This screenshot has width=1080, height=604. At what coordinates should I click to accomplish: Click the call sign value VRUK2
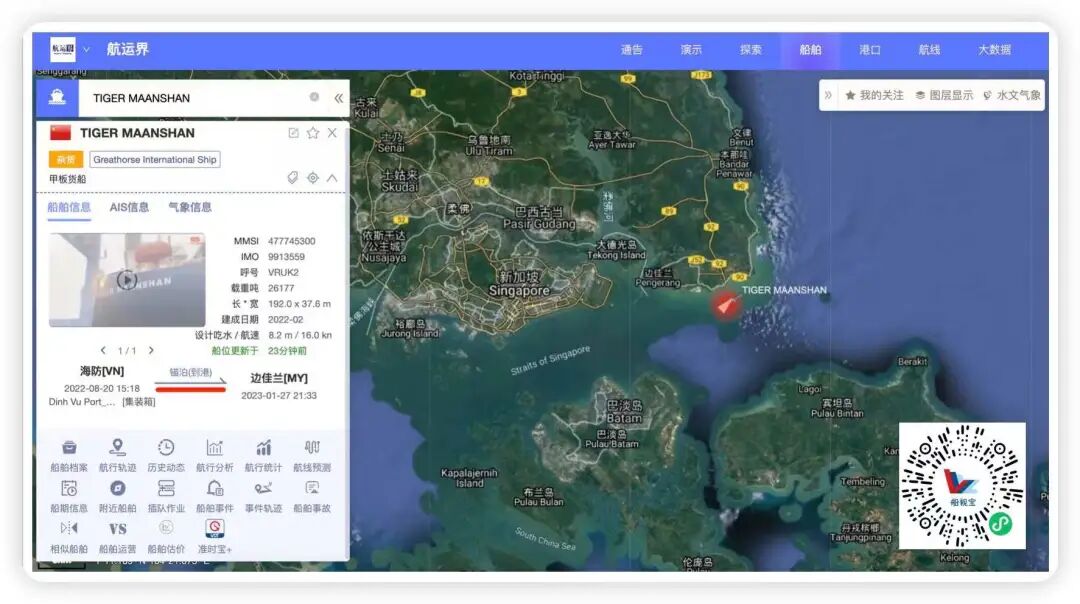point(283,272)
